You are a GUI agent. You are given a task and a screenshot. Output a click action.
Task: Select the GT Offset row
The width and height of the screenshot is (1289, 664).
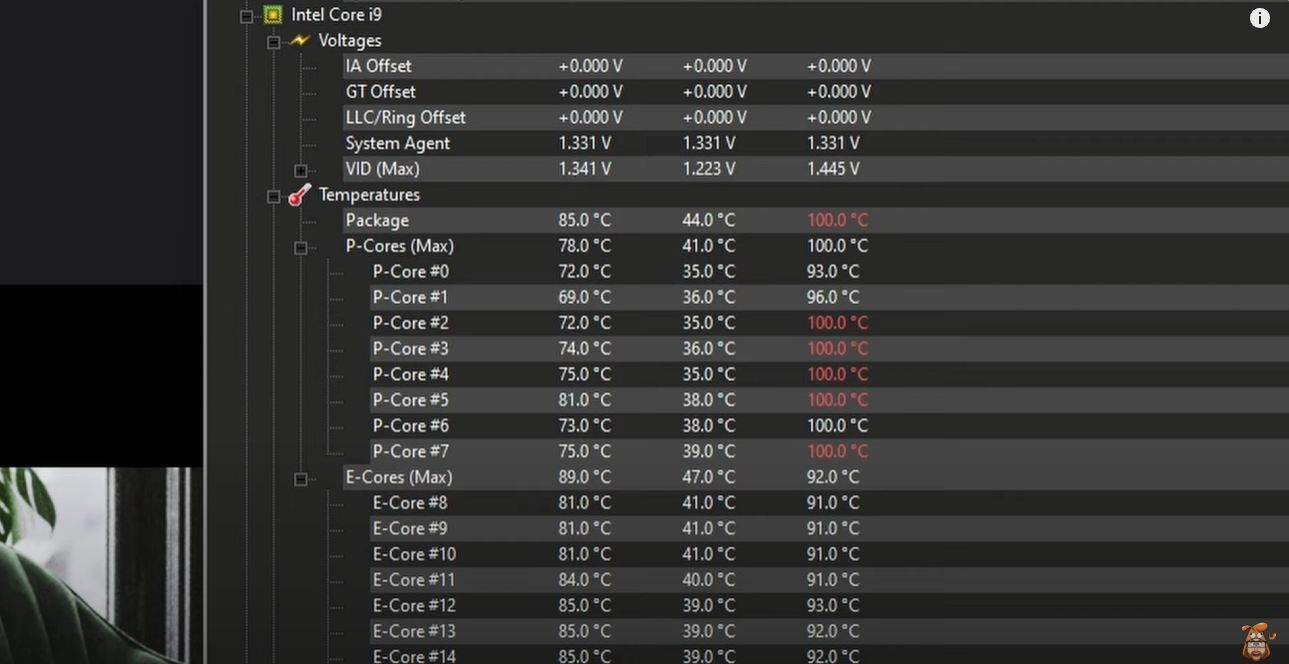click(x=814, y=92)
